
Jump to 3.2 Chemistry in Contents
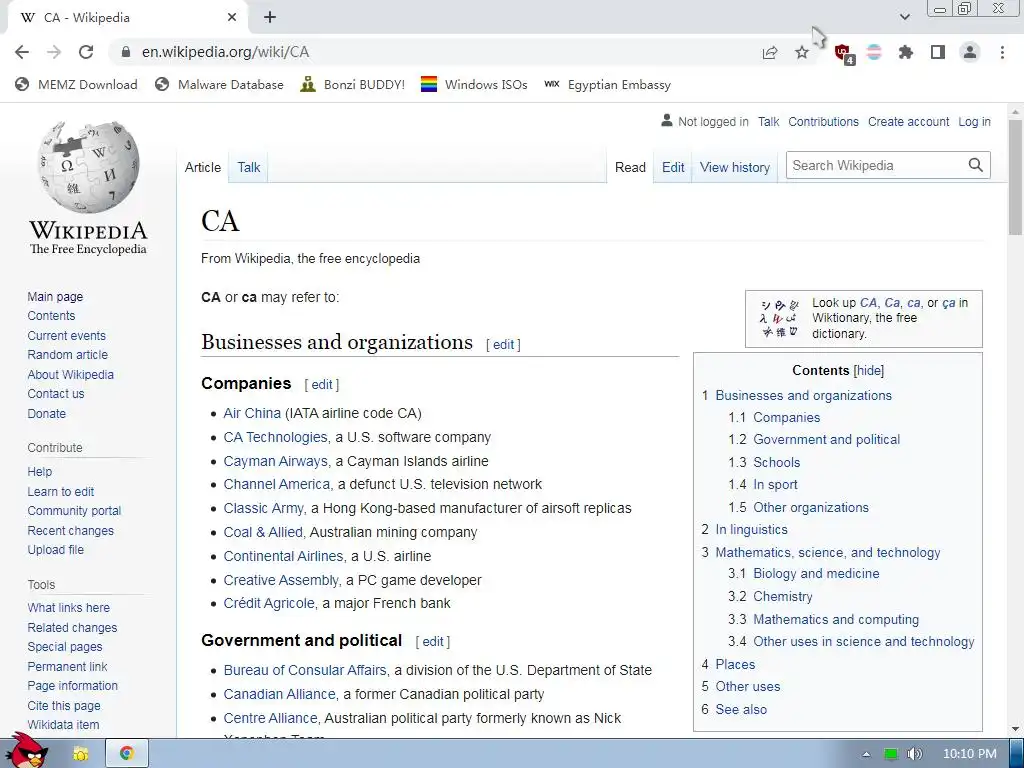(x=771, y=596)
